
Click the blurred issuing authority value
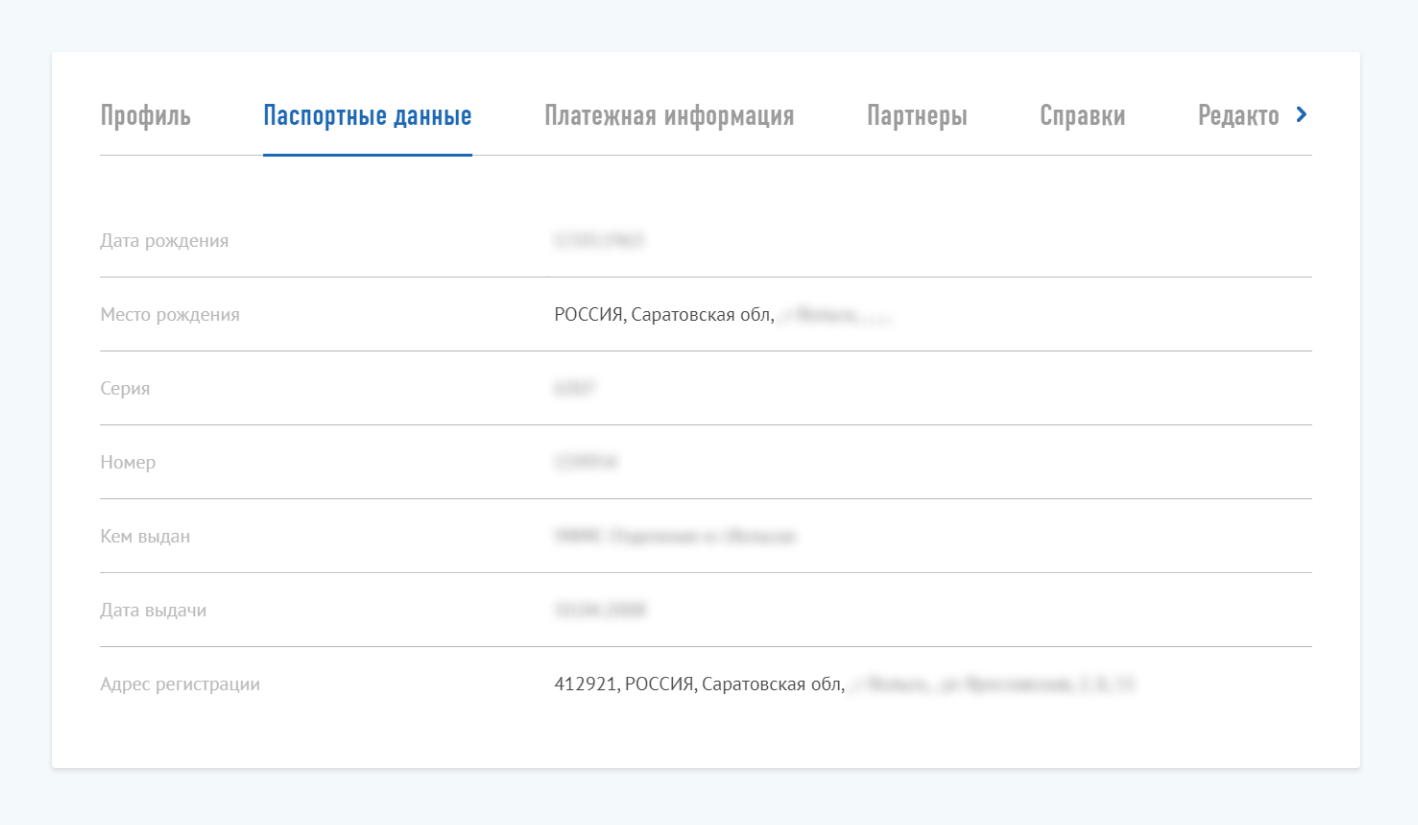675,537
